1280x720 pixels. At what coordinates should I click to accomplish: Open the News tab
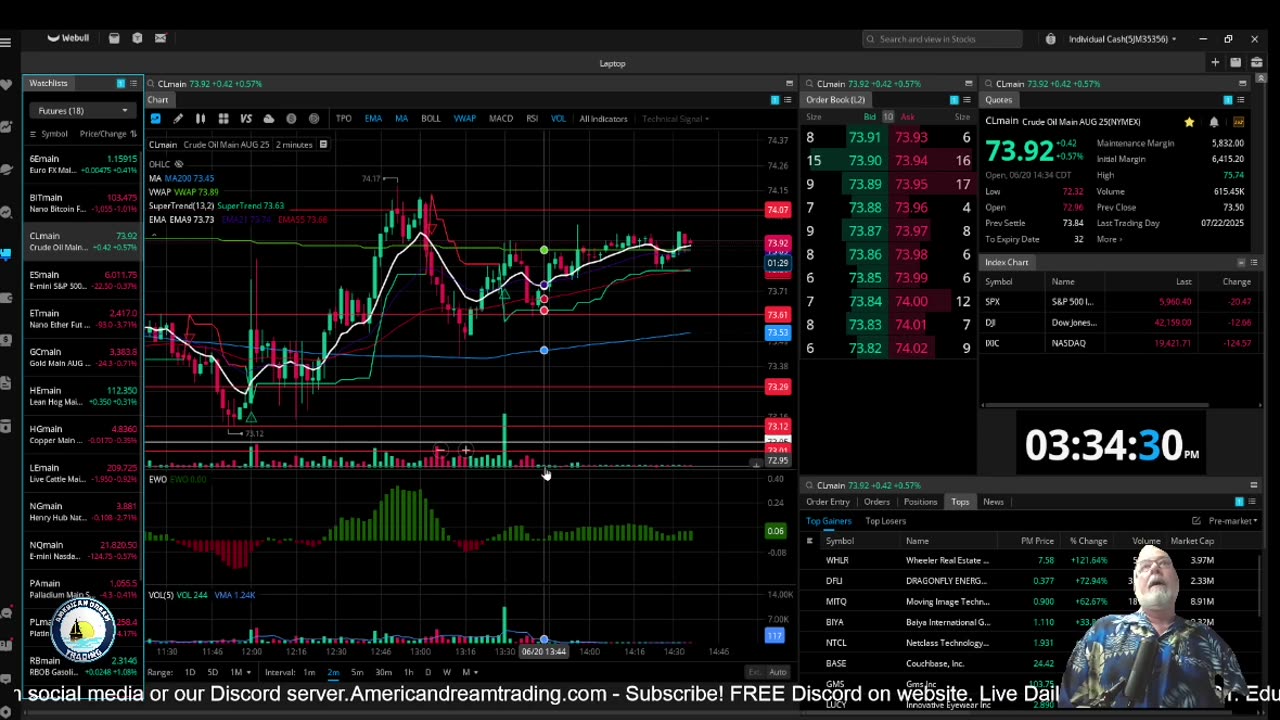tap(993, 502)
